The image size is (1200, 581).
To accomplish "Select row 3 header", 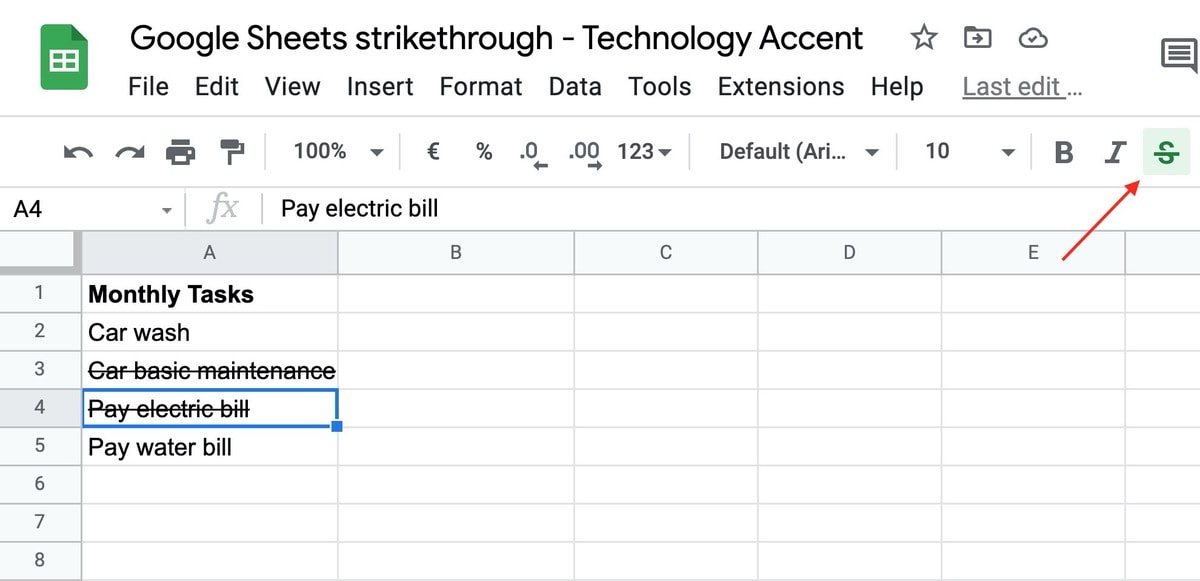I will (x=40, y=369).
